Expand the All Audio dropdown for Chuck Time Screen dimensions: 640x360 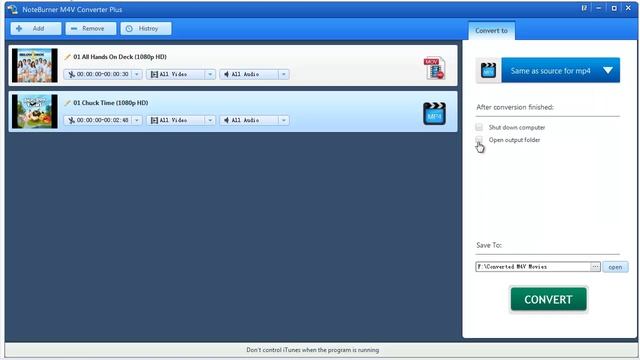(284, 120)
